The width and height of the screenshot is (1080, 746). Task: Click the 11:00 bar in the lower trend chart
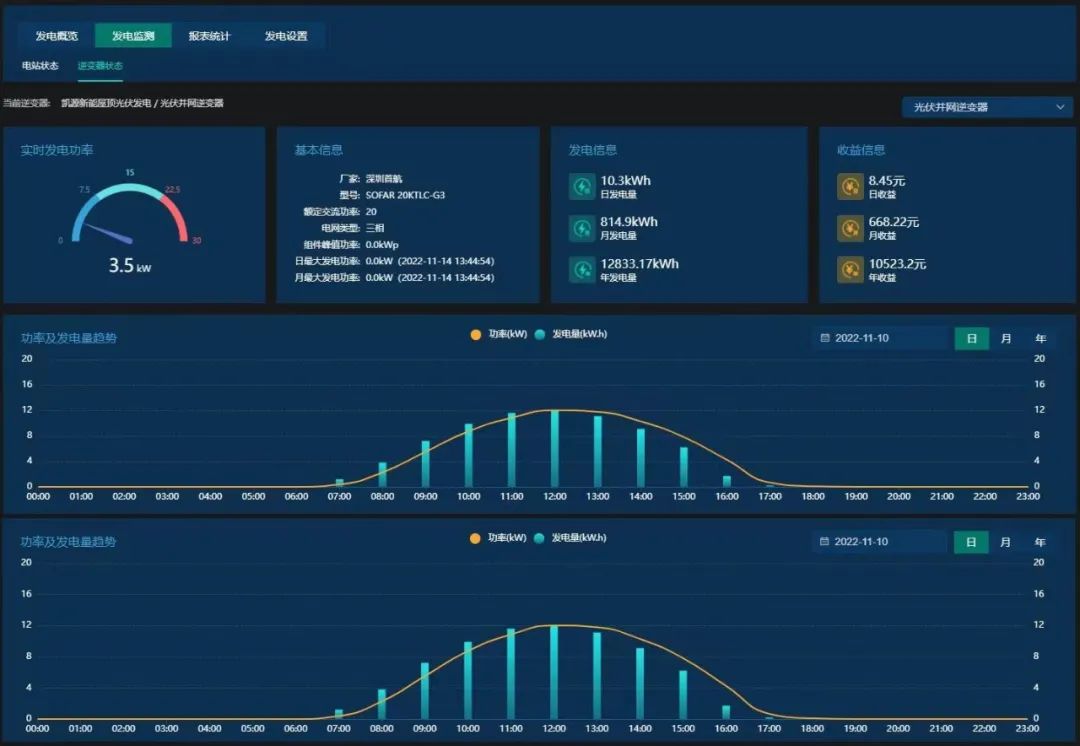click(x=511, y=674)
